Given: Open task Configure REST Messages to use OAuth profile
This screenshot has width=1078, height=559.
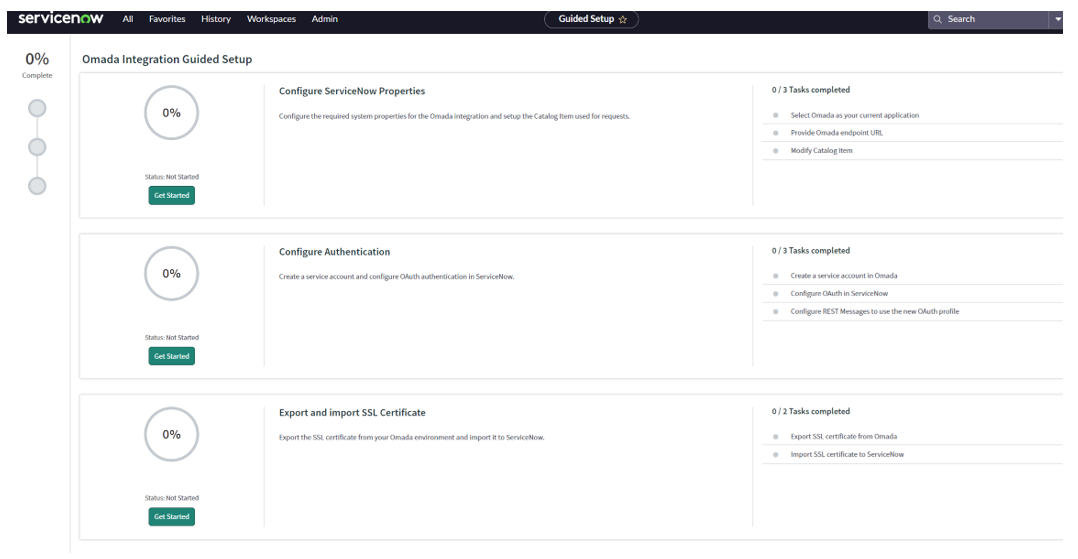Looking at the screenshot, I should click(874, 311).
